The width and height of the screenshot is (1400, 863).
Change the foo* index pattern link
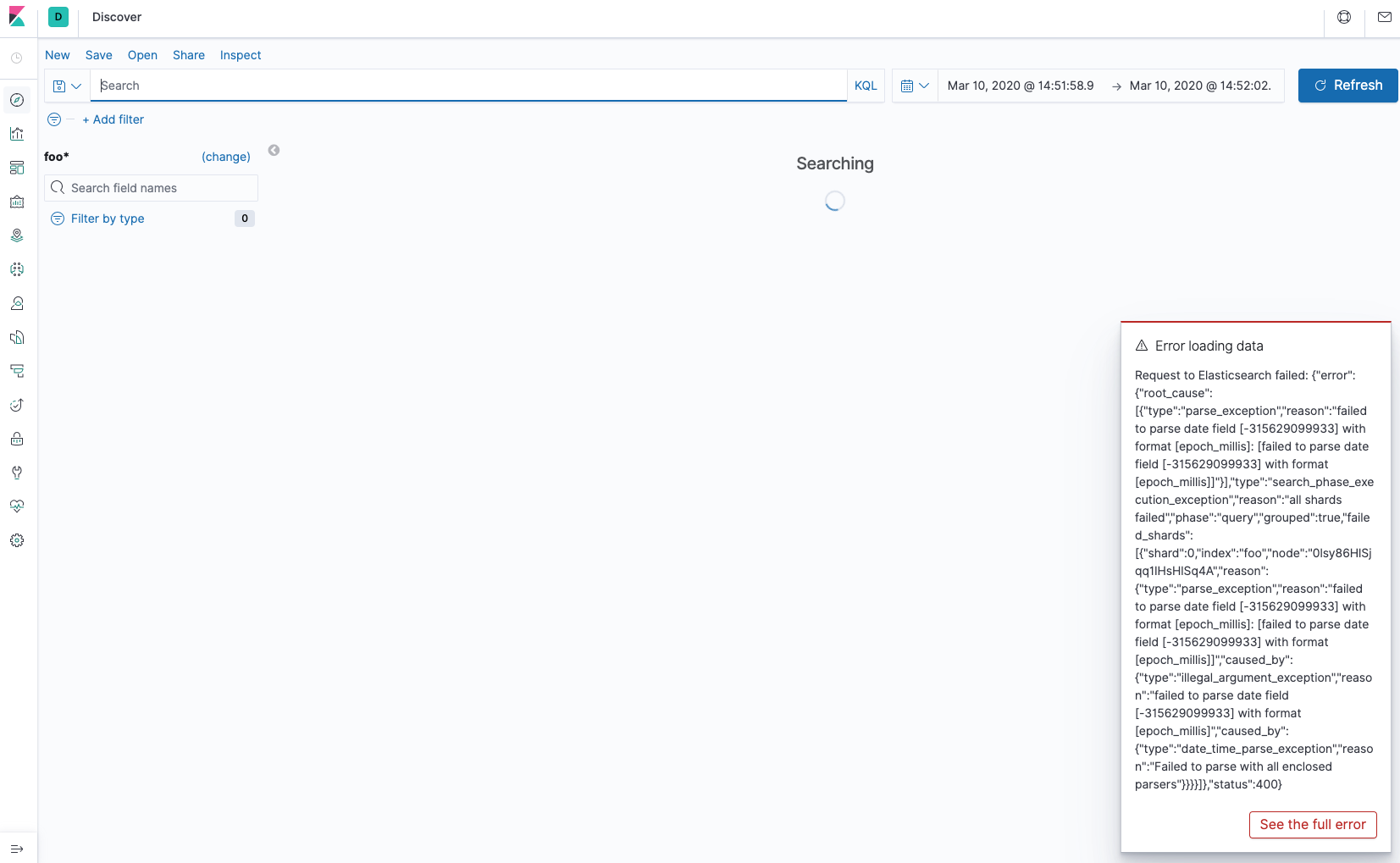(225, 157)
